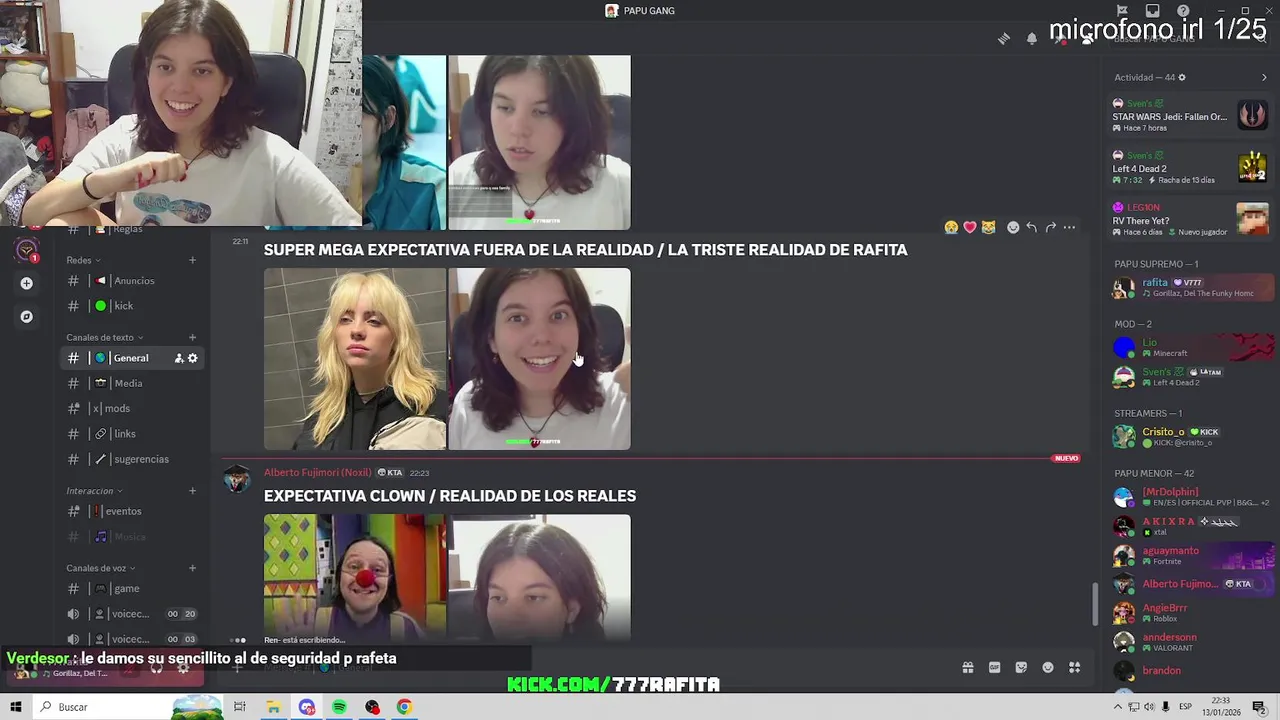Create channel in Redes category

click(x=192, y=260)
